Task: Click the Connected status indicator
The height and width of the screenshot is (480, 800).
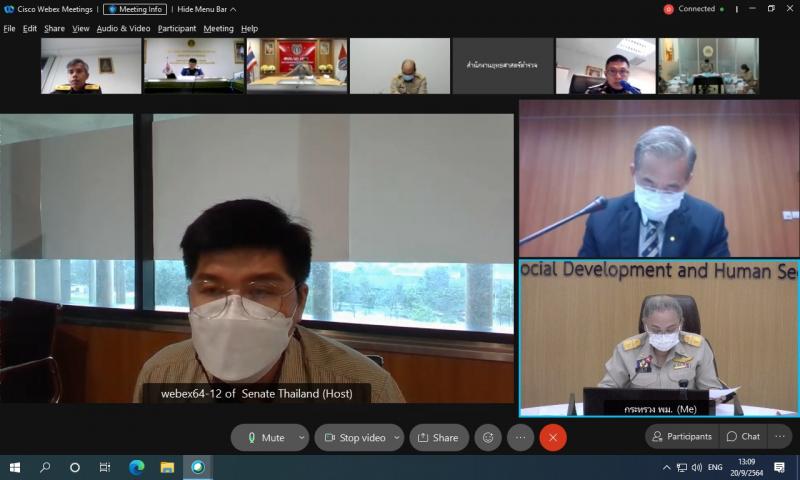Action: pos(701,9)
